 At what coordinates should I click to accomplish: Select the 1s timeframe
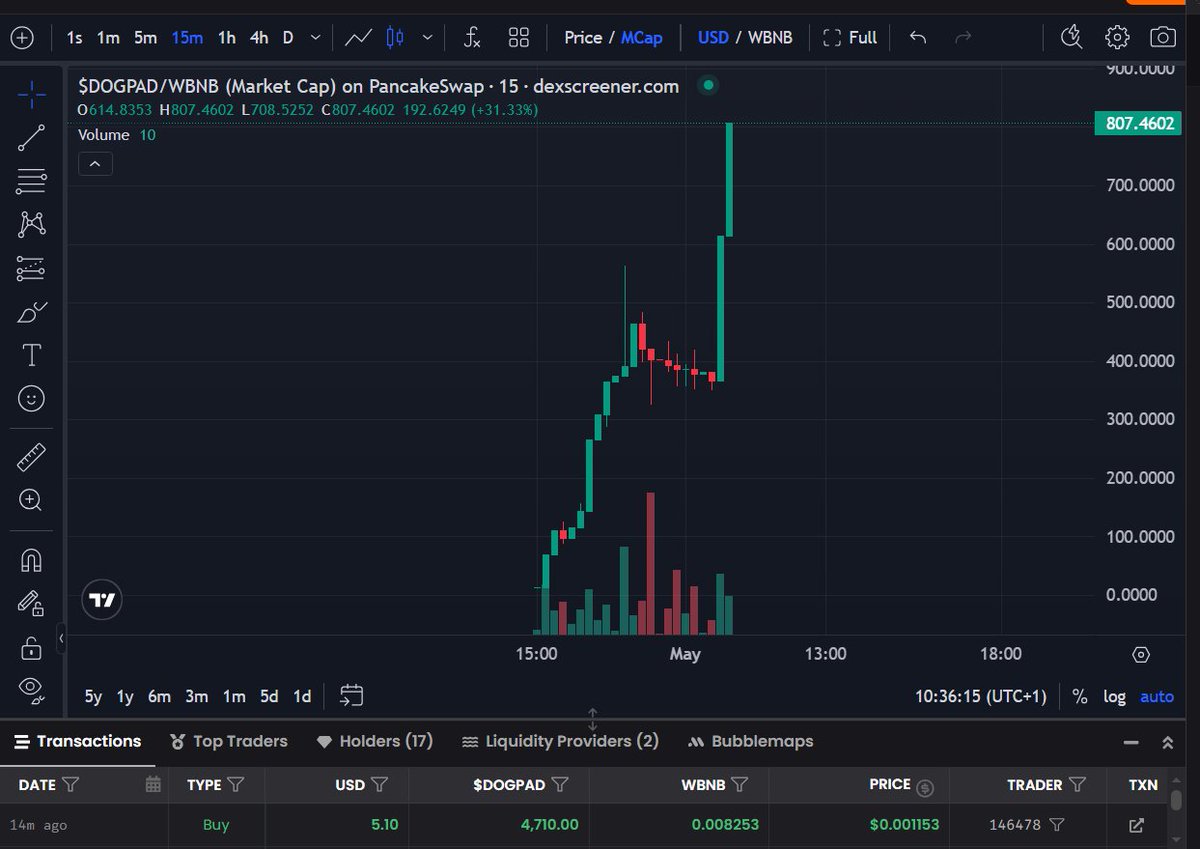(74, 38)
